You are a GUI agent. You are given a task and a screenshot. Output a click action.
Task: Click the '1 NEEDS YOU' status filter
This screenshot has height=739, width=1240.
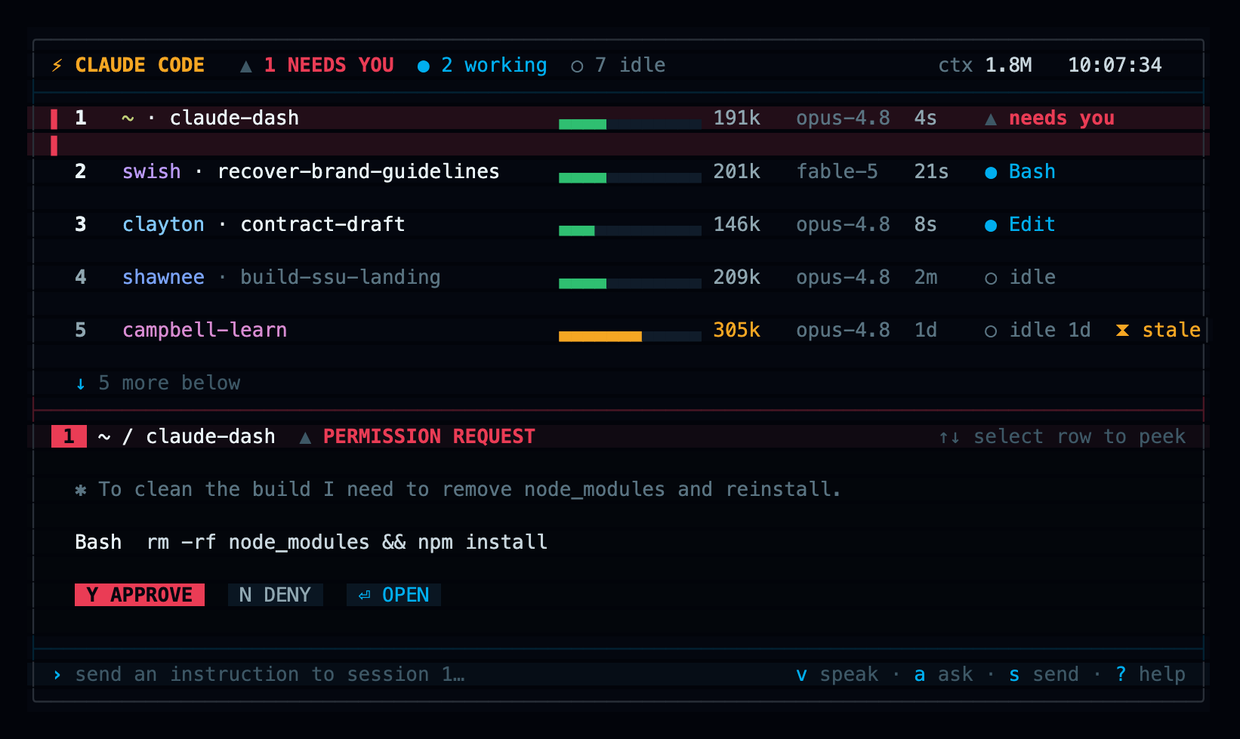317,65
